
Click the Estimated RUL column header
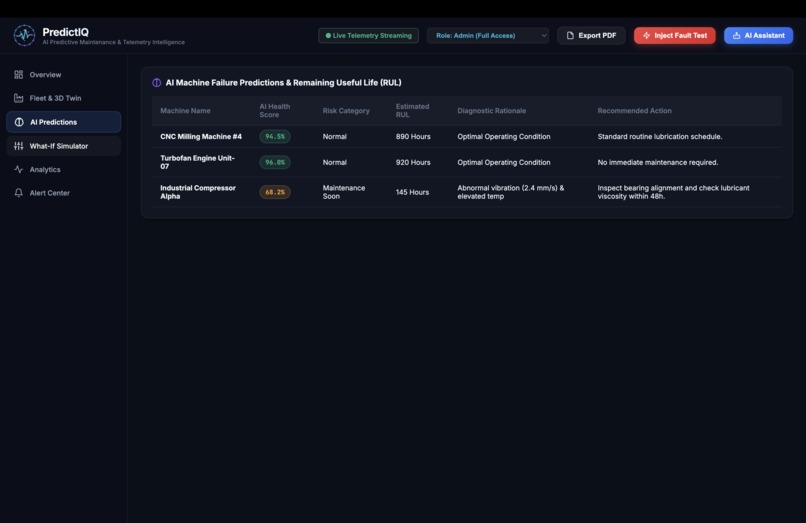click(412, 111)
